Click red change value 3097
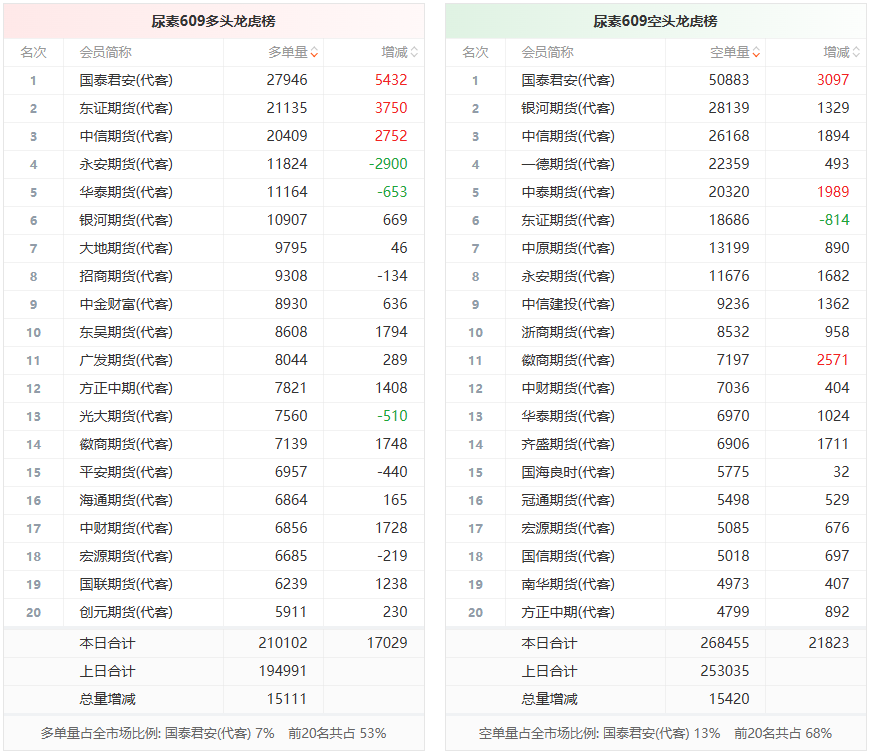 tap(833, 80)
